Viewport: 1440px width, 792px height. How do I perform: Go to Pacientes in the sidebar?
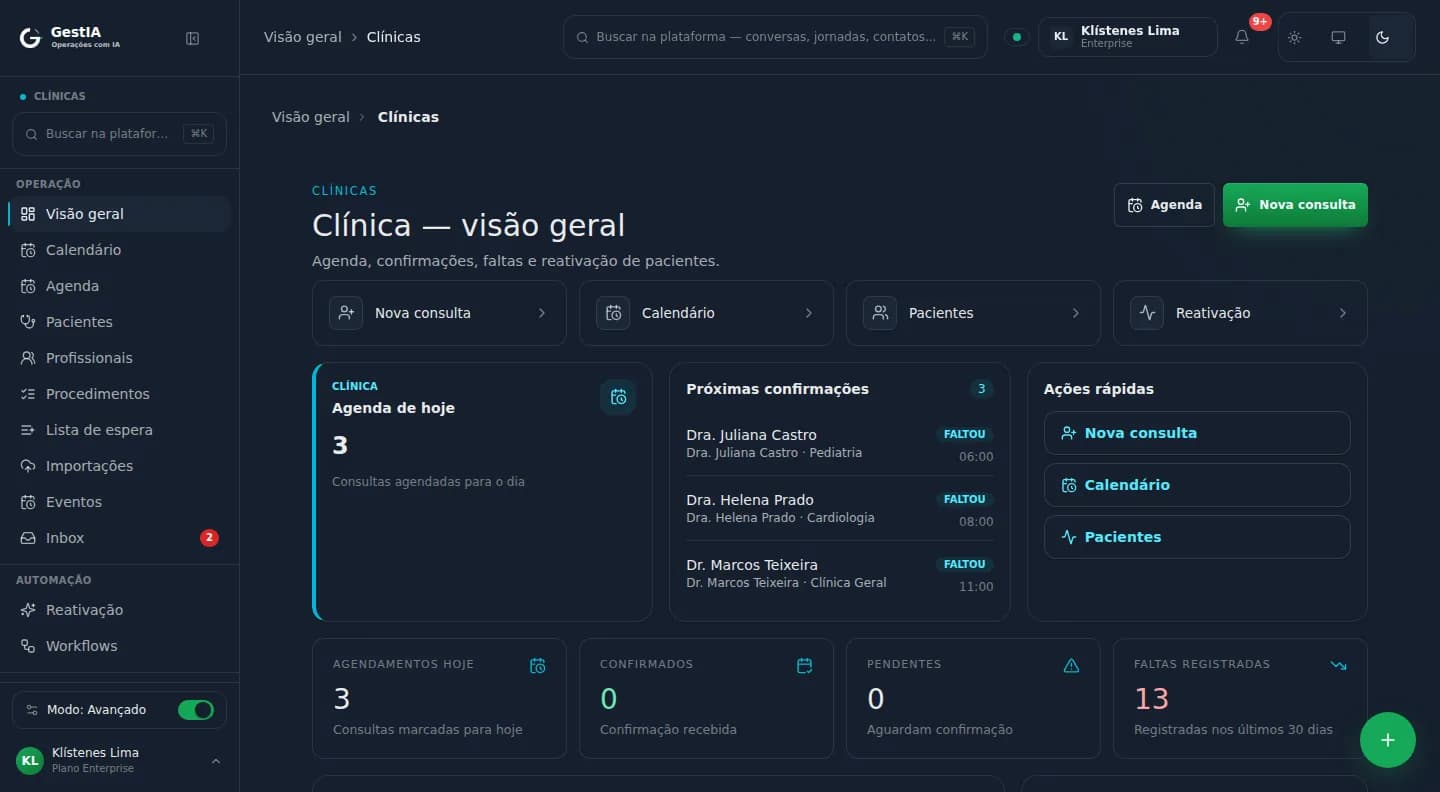coord(119,322)
